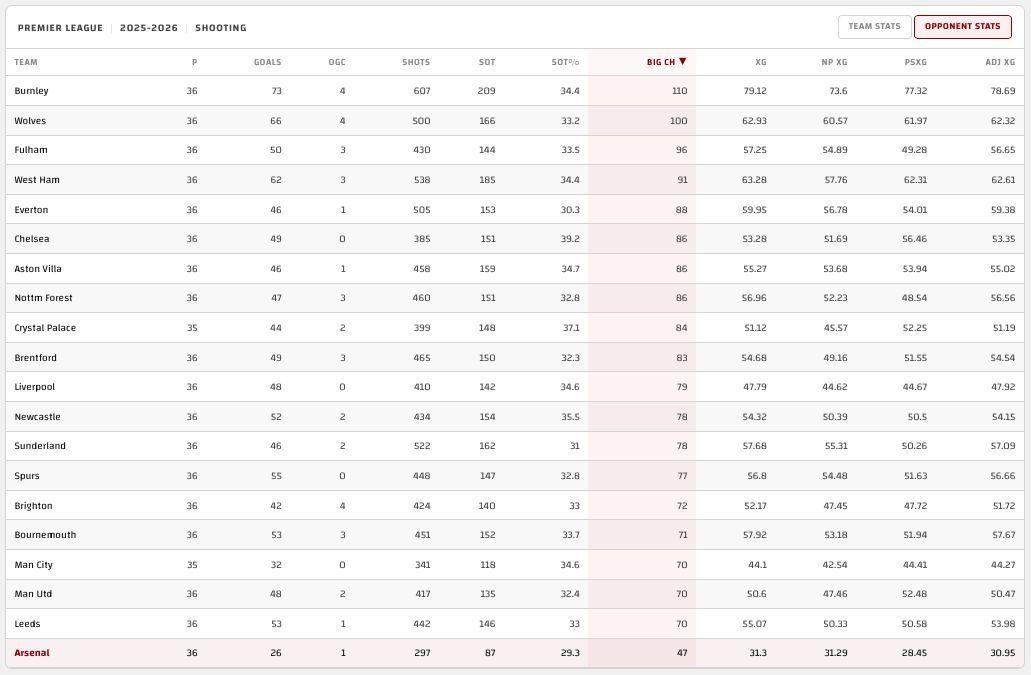Click Wolves' big chances value 100

(x=679, y=121)
